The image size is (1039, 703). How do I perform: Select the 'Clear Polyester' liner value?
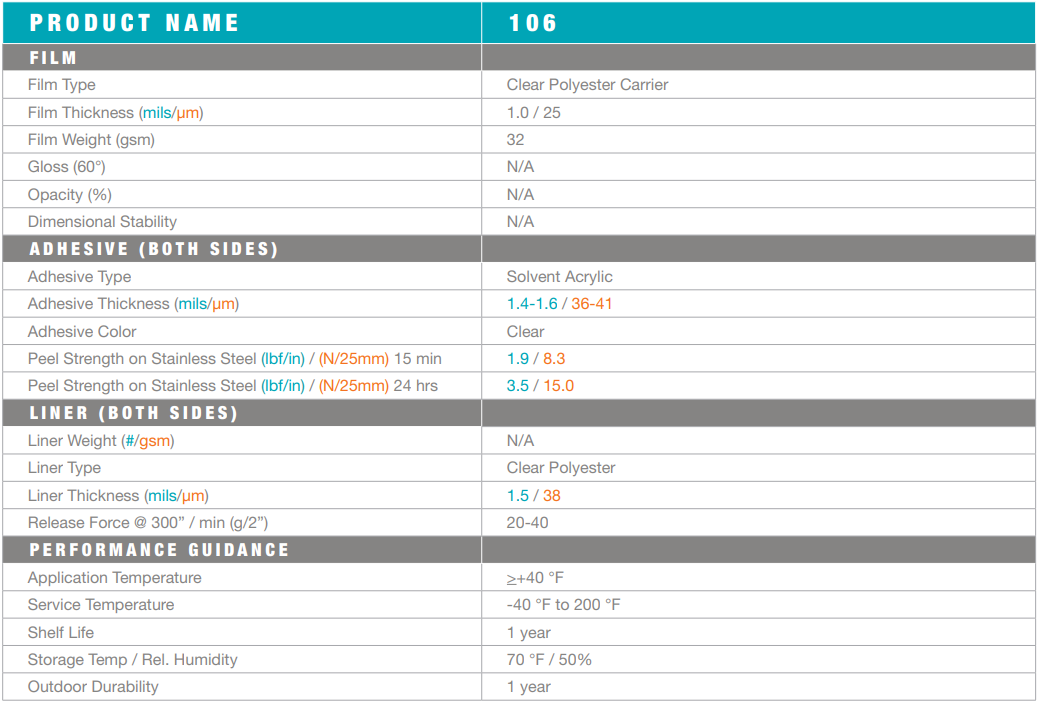coord(561,468)
